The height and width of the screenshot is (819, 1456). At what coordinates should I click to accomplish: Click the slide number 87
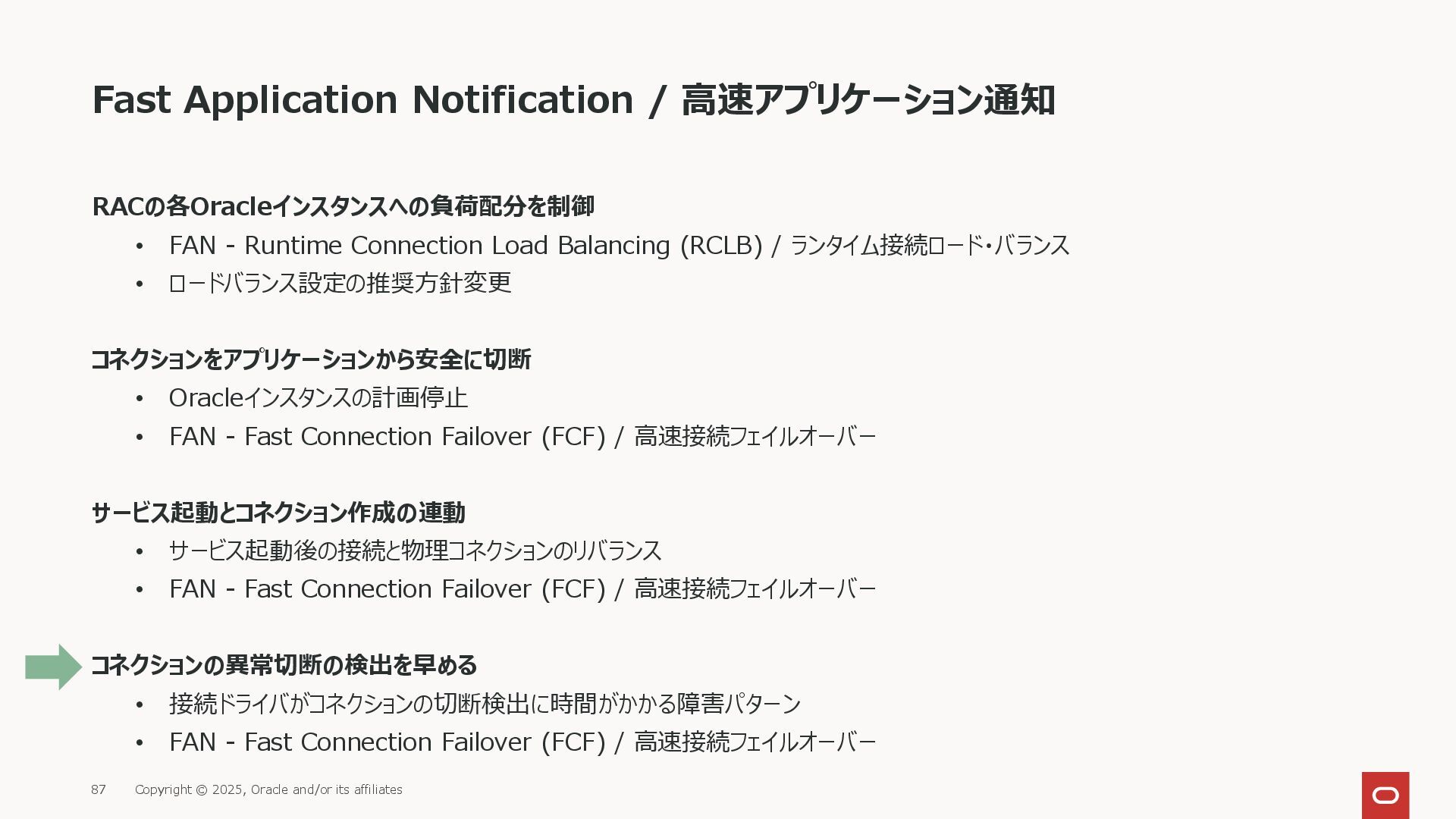point(99,789)
